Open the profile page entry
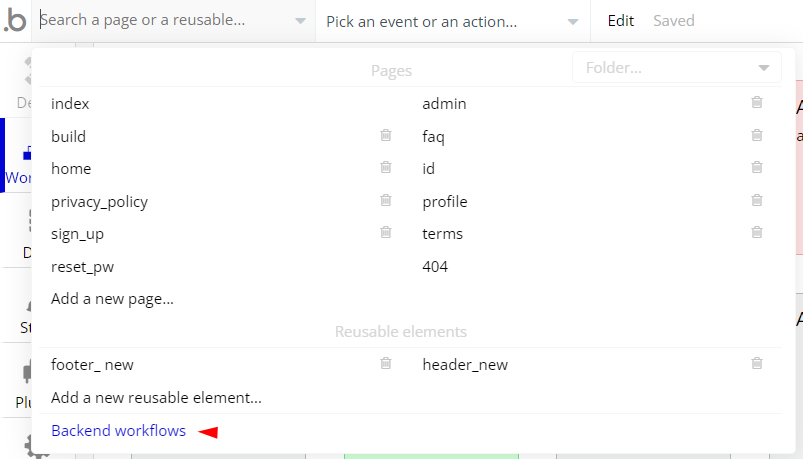Screen dimensions: 803x459 pyautogui.click(x=445, y=201)
